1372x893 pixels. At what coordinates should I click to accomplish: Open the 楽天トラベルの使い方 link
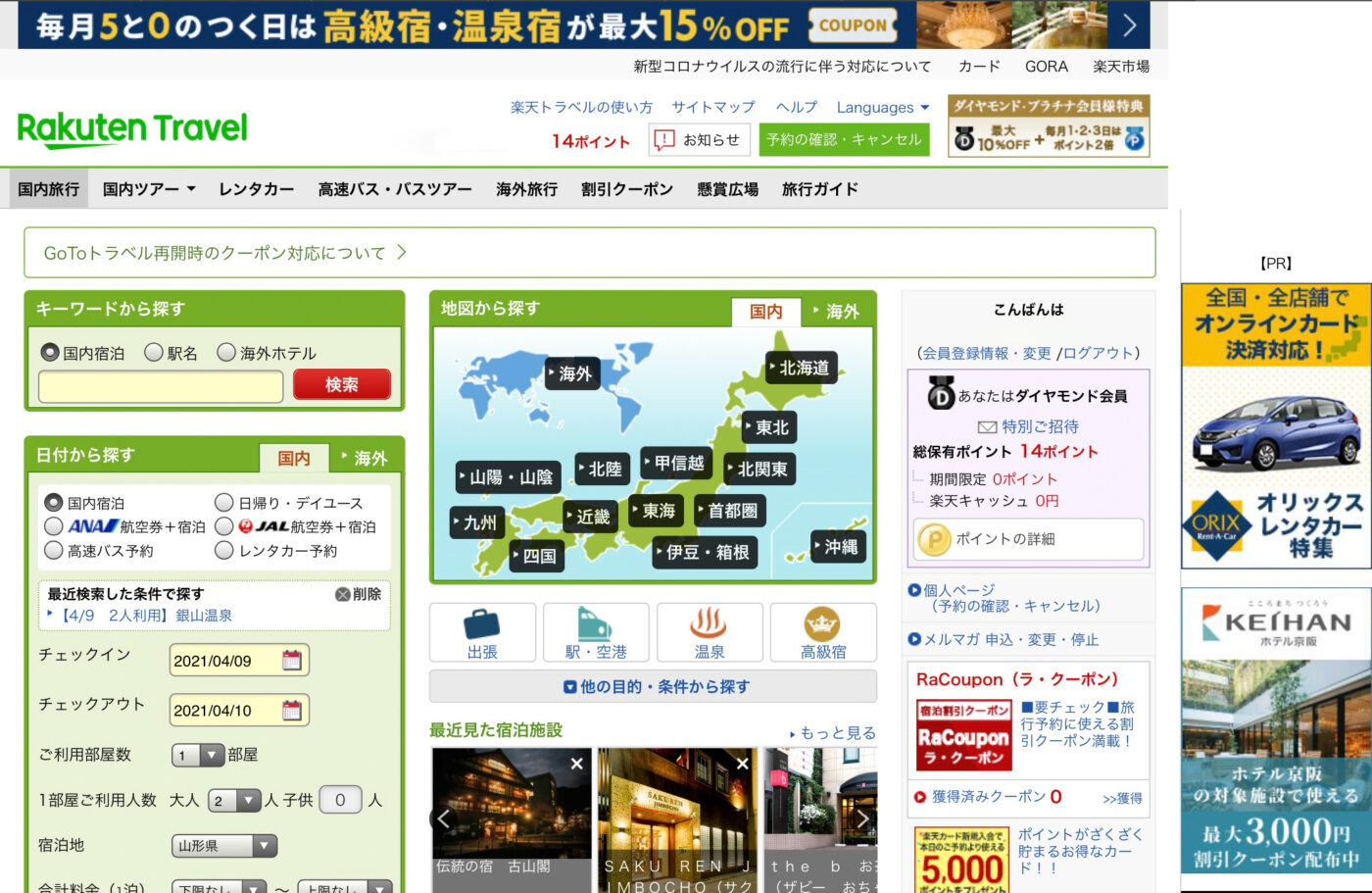[x=581, y=108]
